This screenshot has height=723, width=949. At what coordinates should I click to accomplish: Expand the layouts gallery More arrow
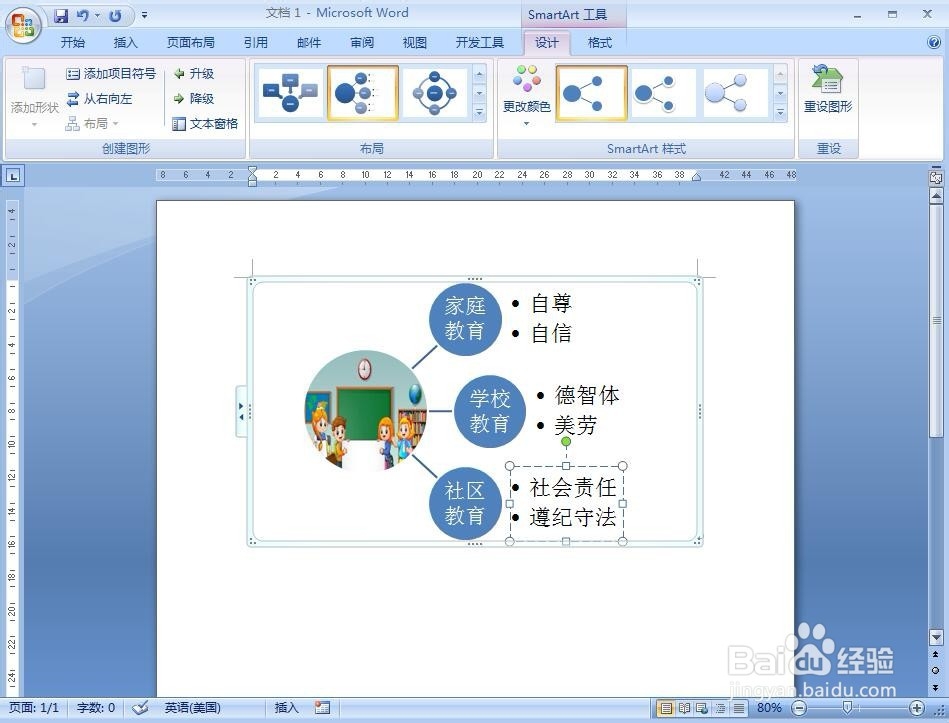(x=479, y=113)
